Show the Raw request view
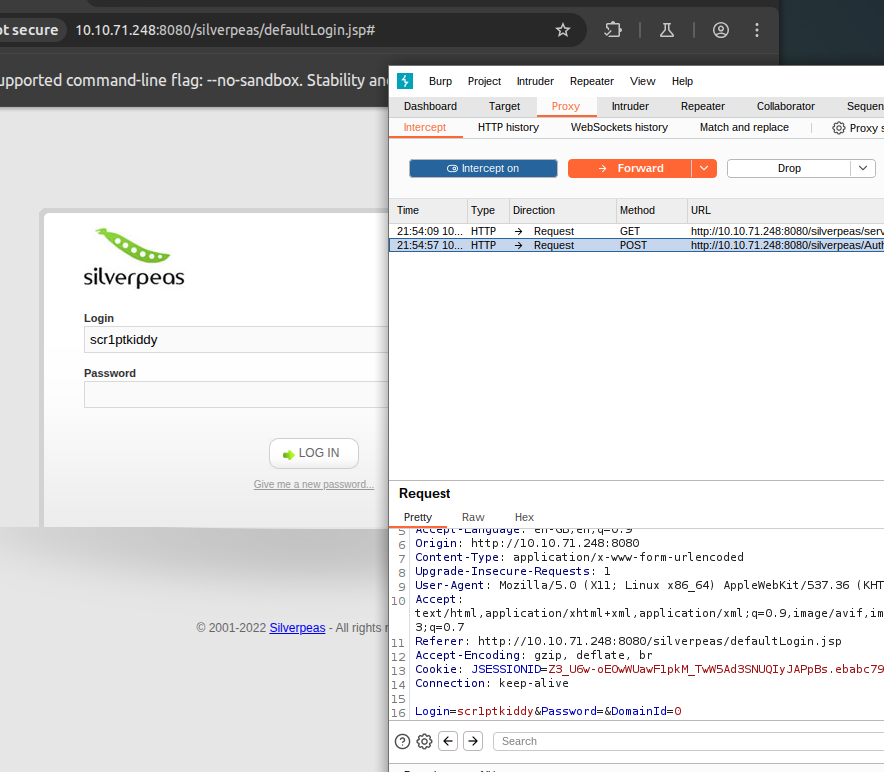Screen dimensions: 884x772 click(473, 517)
